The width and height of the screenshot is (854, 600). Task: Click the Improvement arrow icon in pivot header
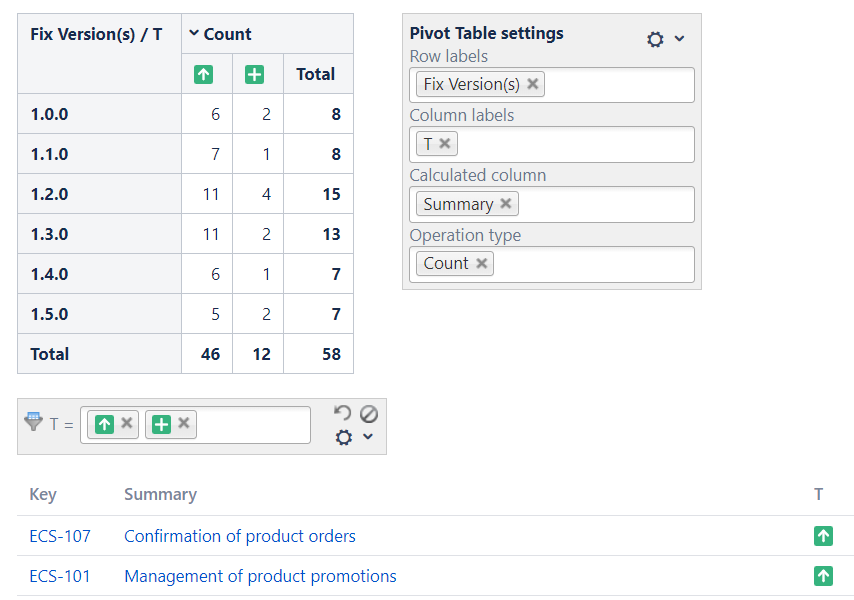(x=203, y=74)
